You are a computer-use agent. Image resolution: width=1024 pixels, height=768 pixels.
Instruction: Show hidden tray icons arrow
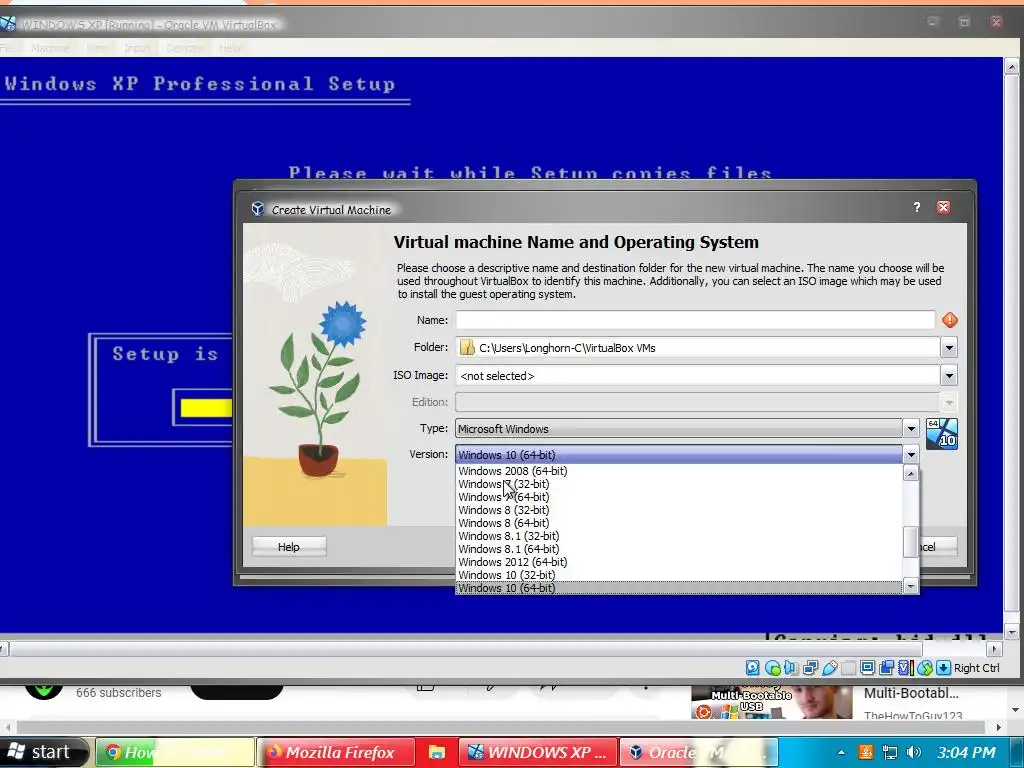point(841,752)
